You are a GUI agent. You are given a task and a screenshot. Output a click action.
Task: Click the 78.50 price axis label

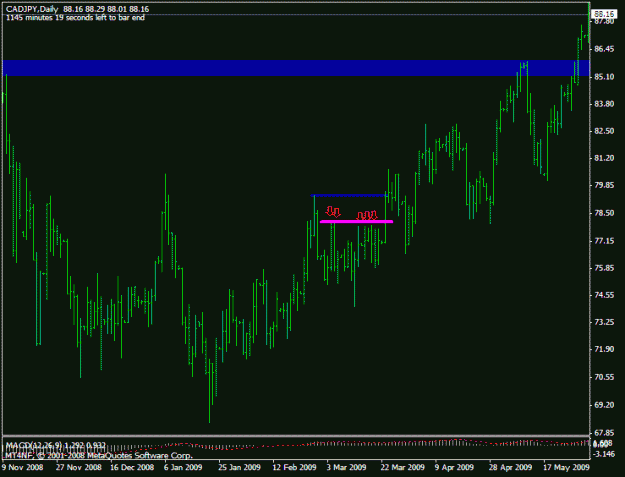tap(604, 213)
